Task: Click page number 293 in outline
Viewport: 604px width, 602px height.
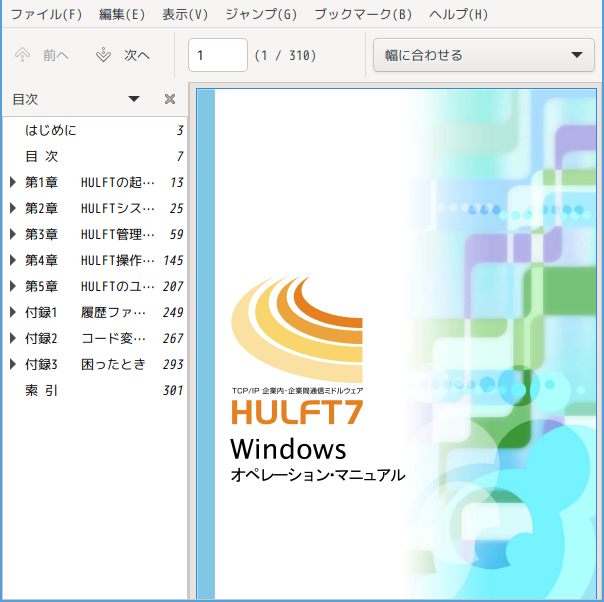Action: tap(173, 364)
